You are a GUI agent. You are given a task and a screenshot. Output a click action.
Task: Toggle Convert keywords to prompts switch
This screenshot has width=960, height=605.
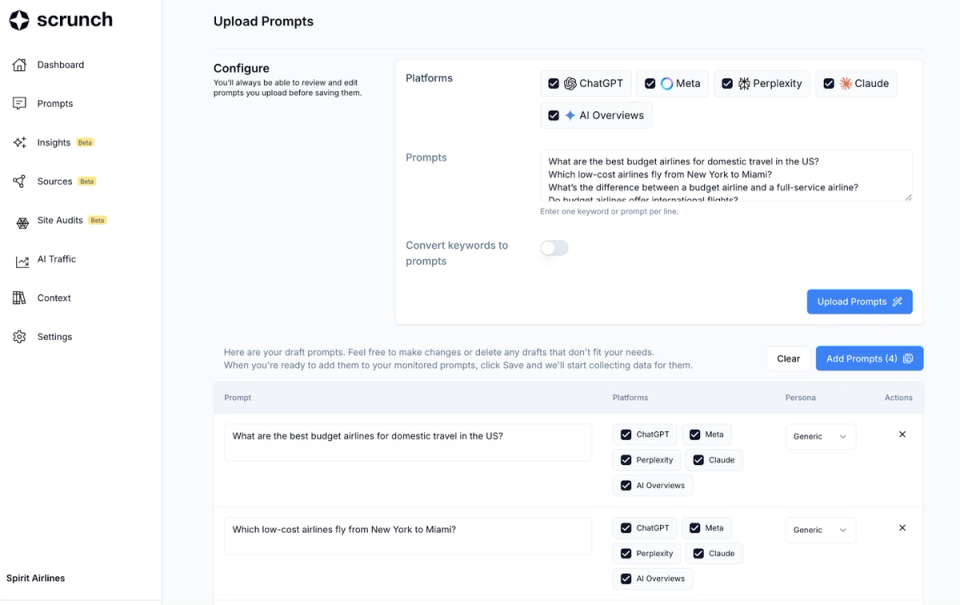[554, 247]
